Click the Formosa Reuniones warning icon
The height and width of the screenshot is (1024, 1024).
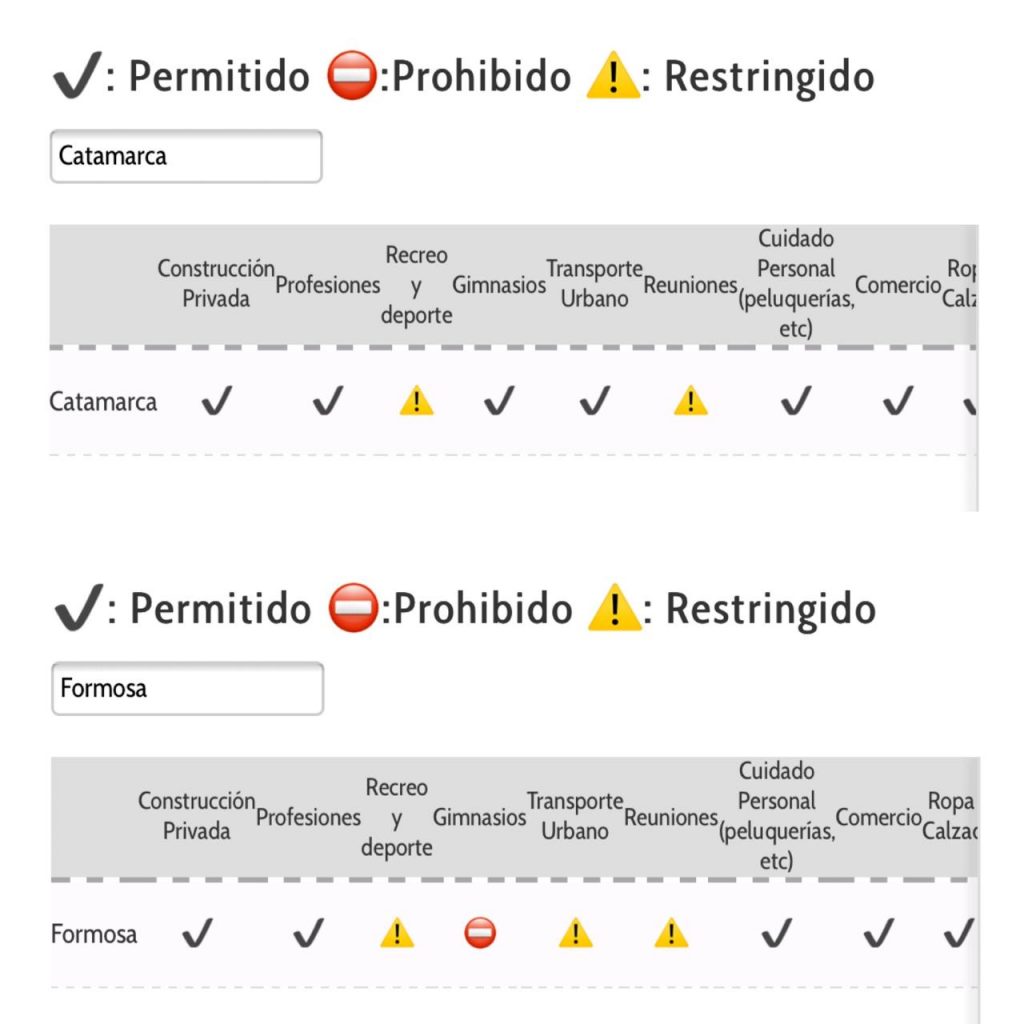point(671,933)
